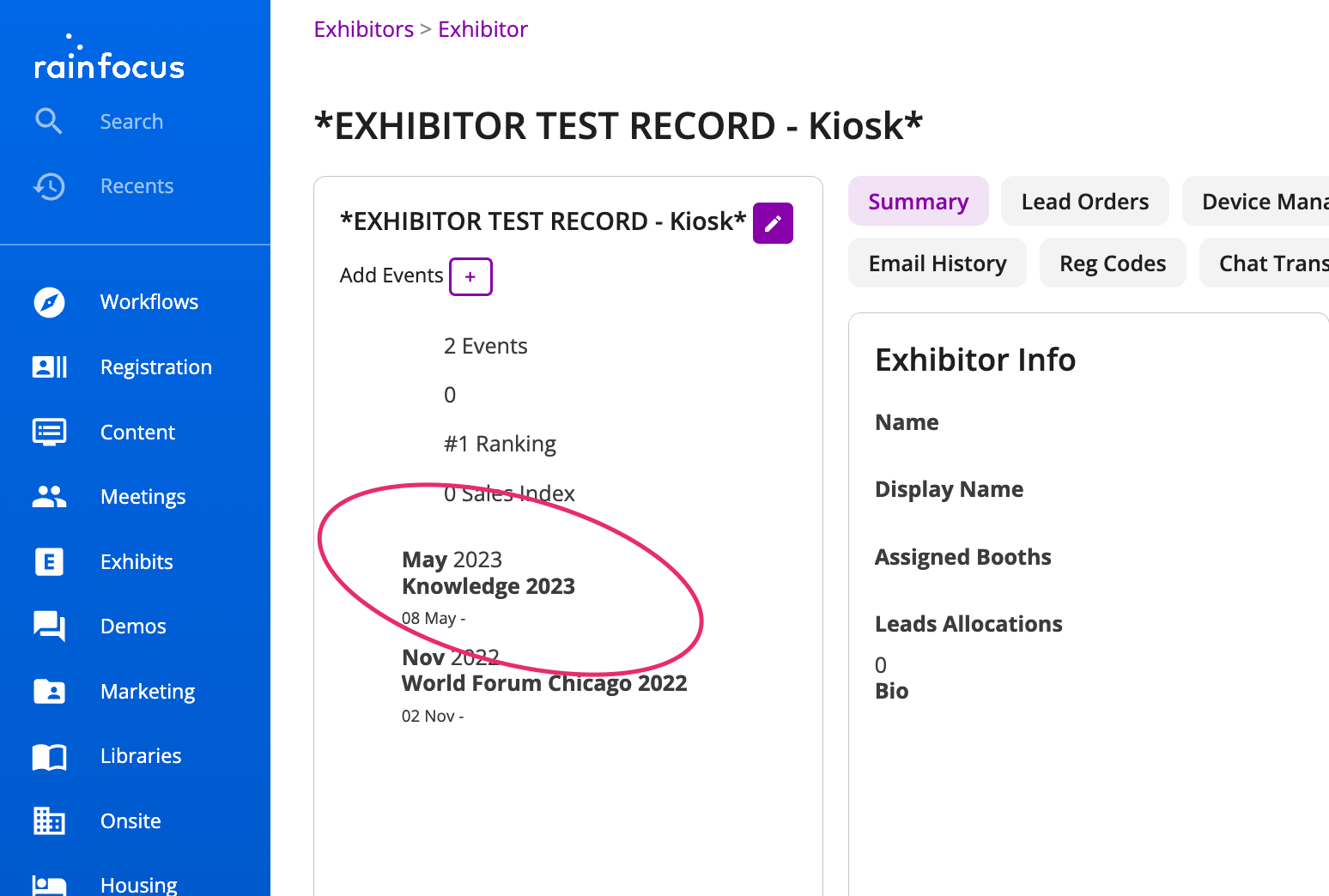Go to Workflows section

tap(149, 302)
